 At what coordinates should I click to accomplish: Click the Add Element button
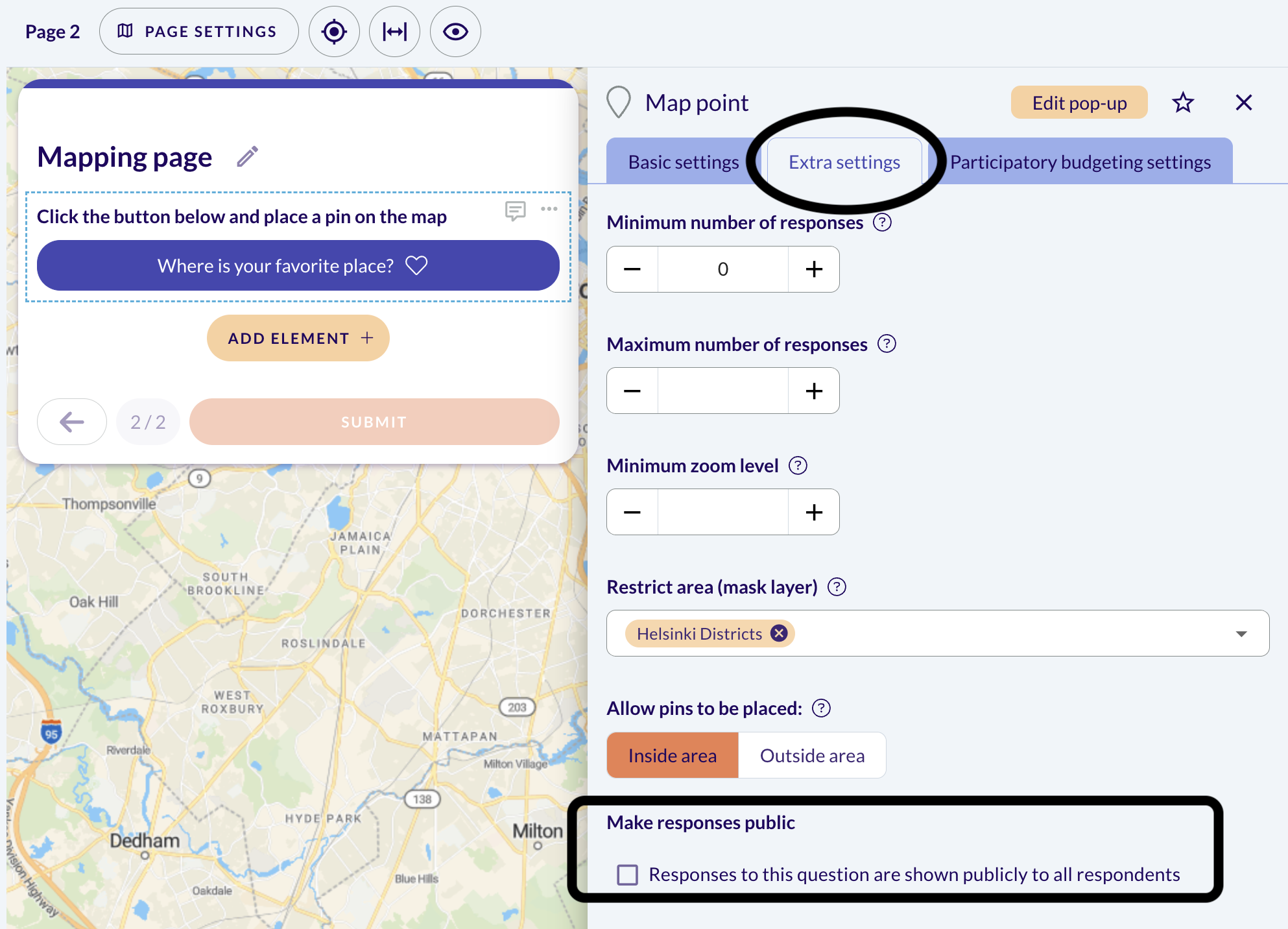[298, 338]
